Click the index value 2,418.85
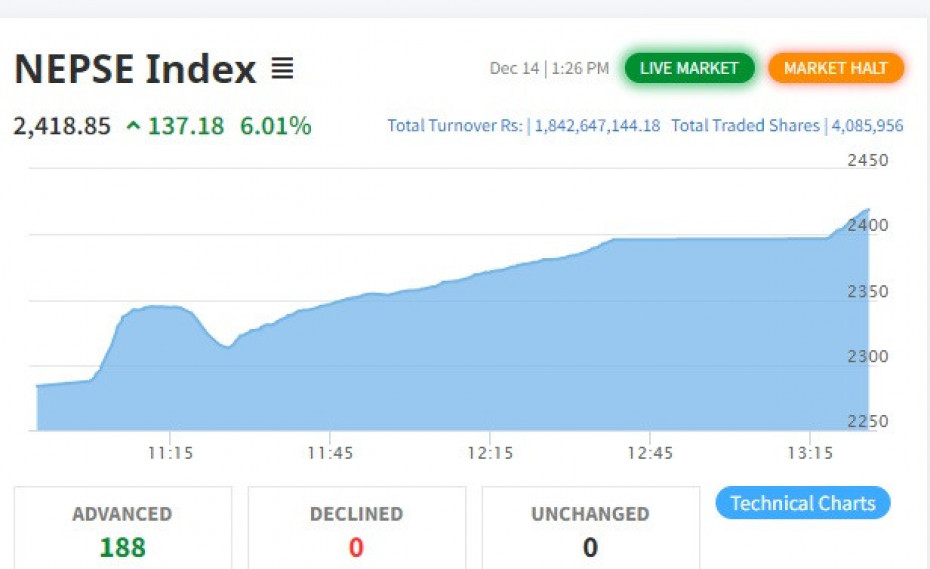The width and height of the screenshot is (930, 569). [x=62, y=126]
